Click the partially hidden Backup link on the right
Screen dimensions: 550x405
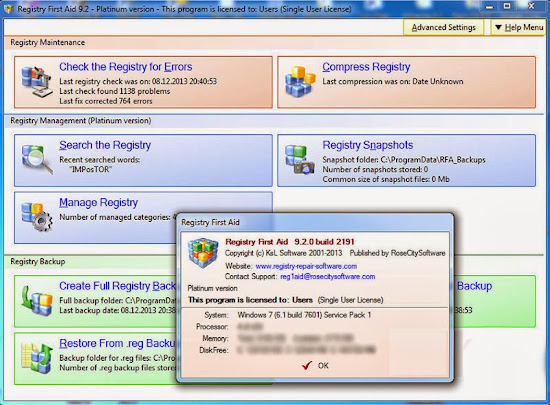[x=474, y=286]
